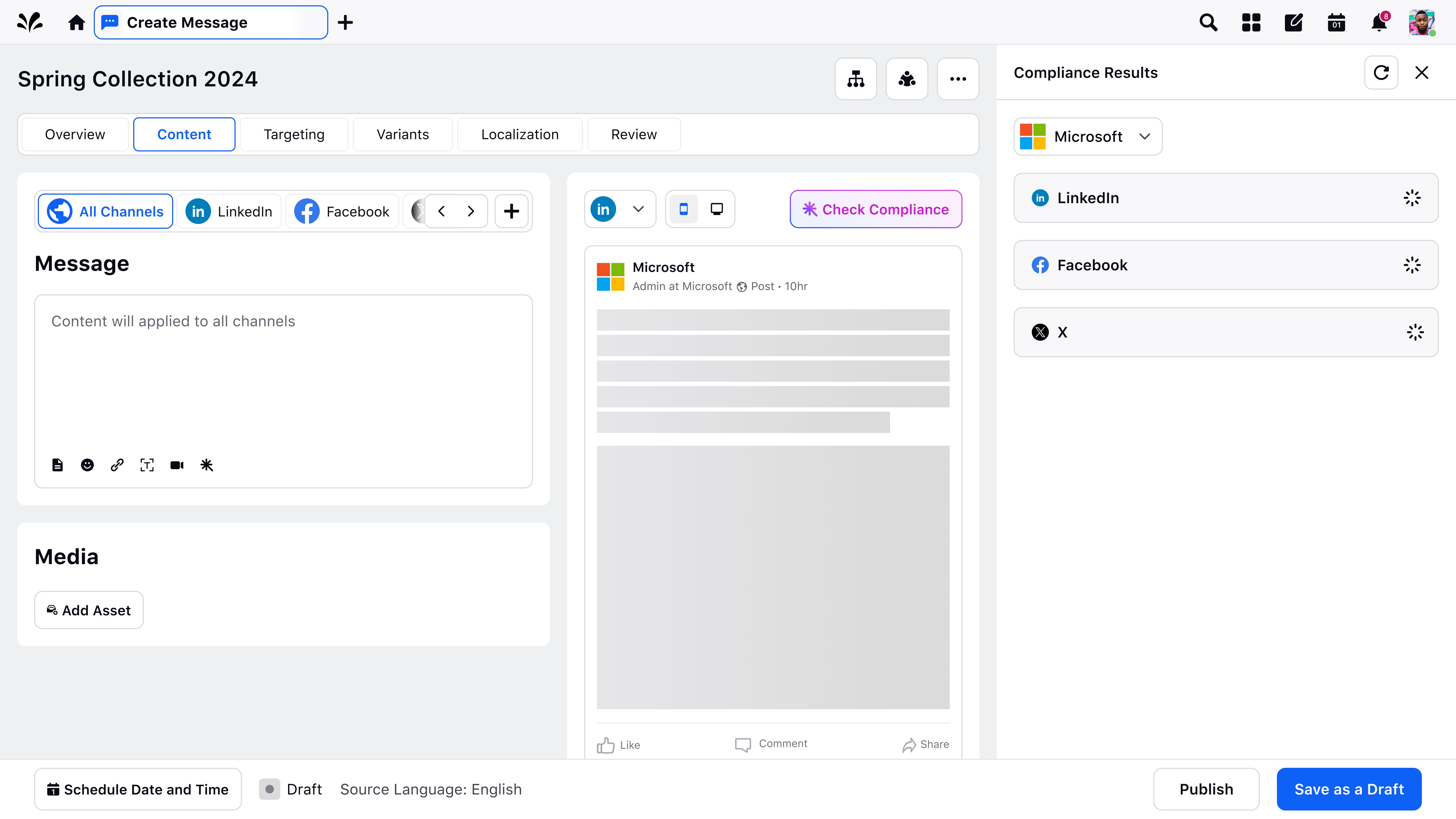The image size is (1456, 819).
Task: Click Check Compliance button
Action: click(x=876, y=209)
